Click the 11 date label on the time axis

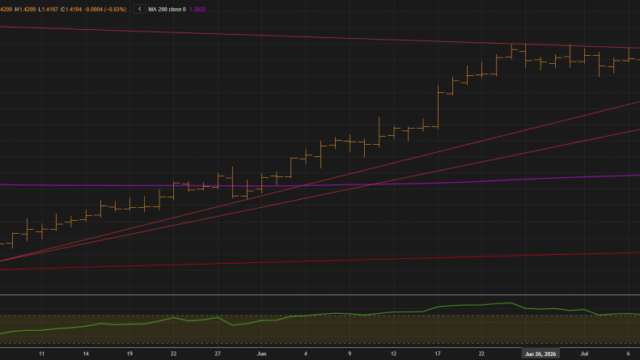pyautogui.click(x=42, y=354)
